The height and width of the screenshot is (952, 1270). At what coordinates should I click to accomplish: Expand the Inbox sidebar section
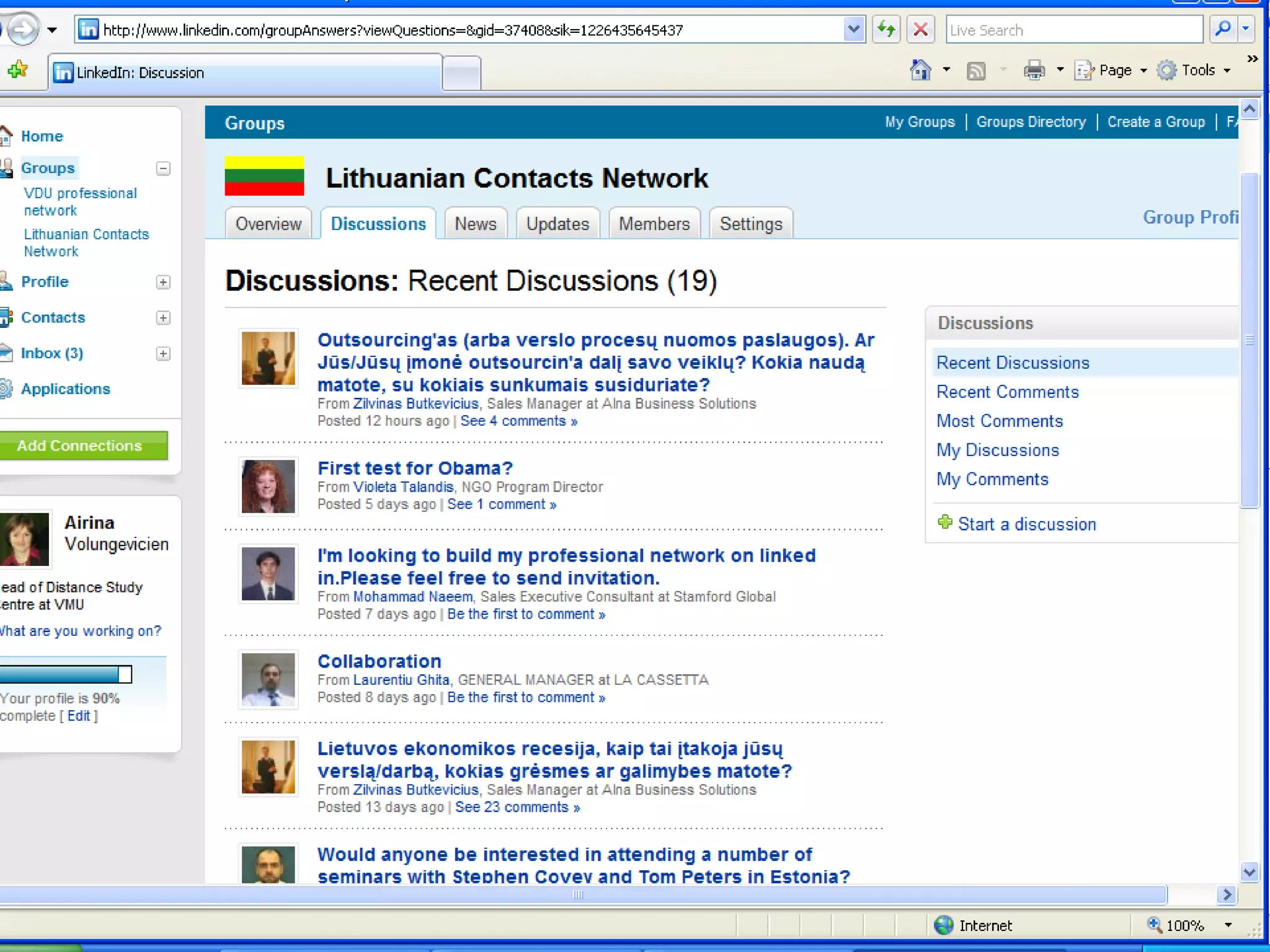(x=163, y=354)
